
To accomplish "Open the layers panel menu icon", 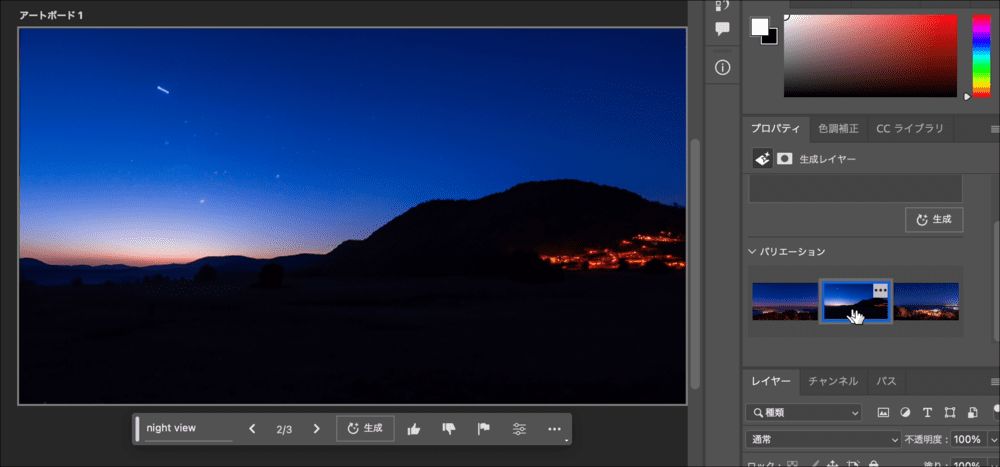I will pyautogui.click(x=995, y=382).
